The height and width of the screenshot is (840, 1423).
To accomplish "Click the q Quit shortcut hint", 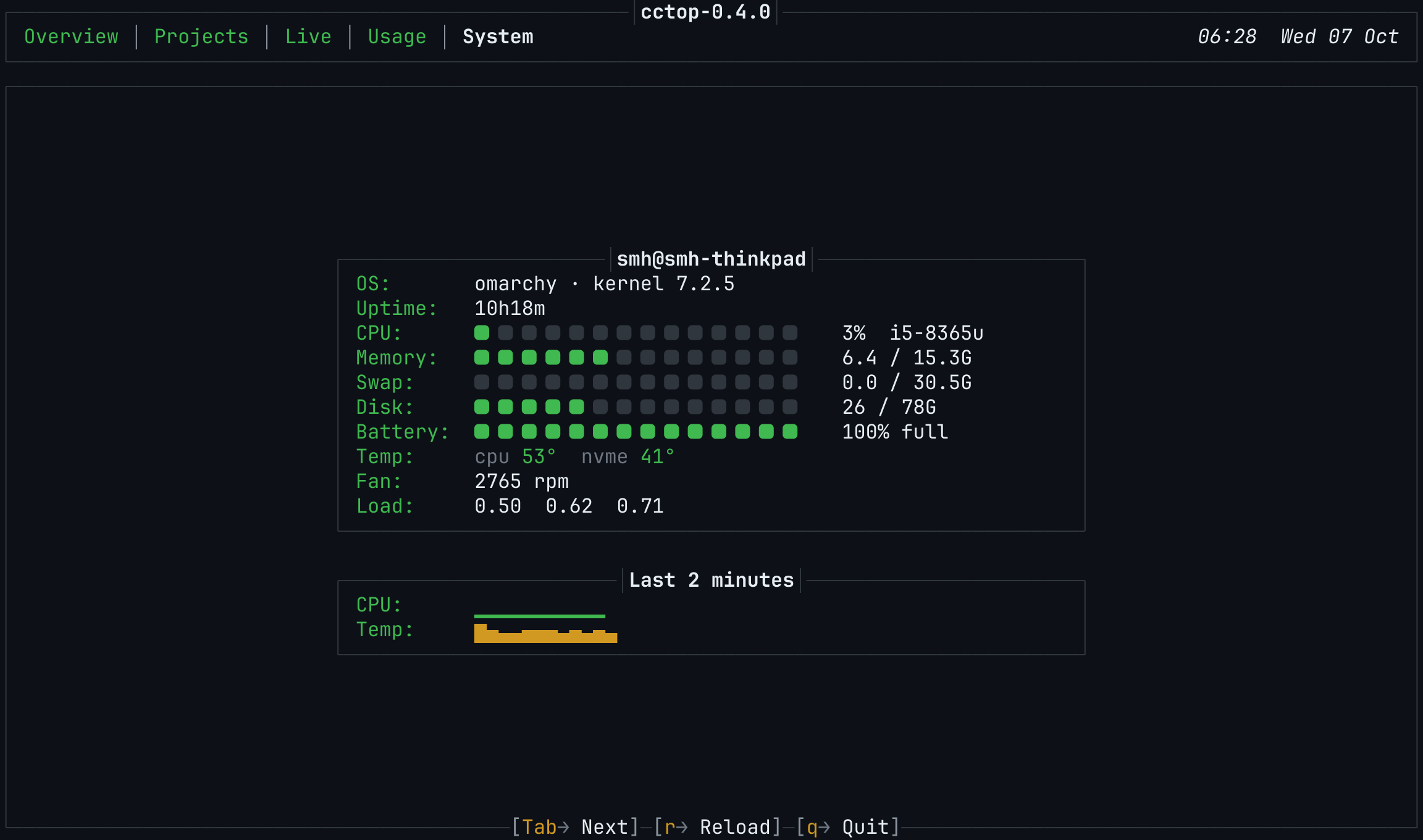I will tap(848, 827).
